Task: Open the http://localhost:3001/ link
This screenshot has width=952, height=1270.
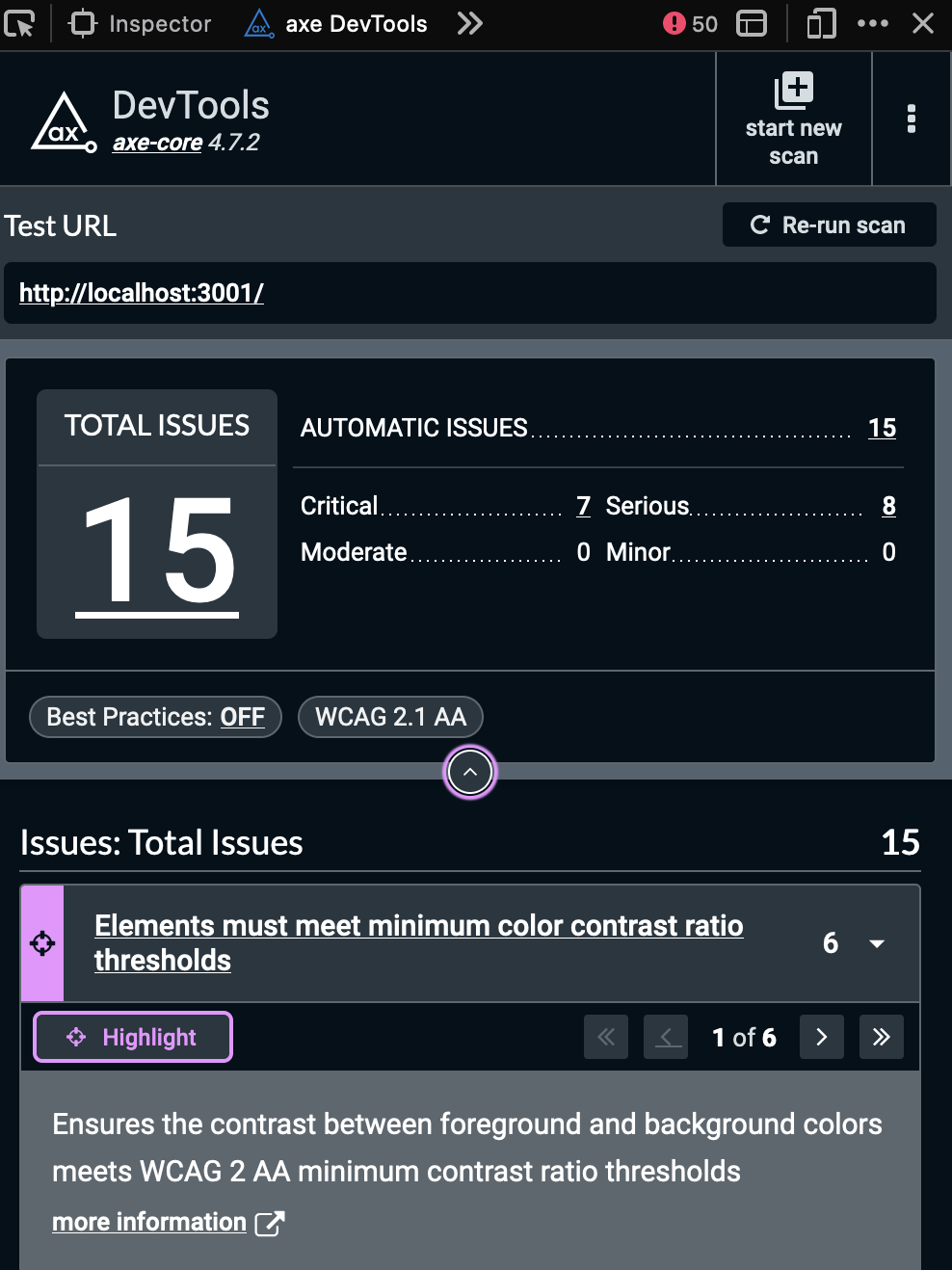Action: click(x=141, y=293)
